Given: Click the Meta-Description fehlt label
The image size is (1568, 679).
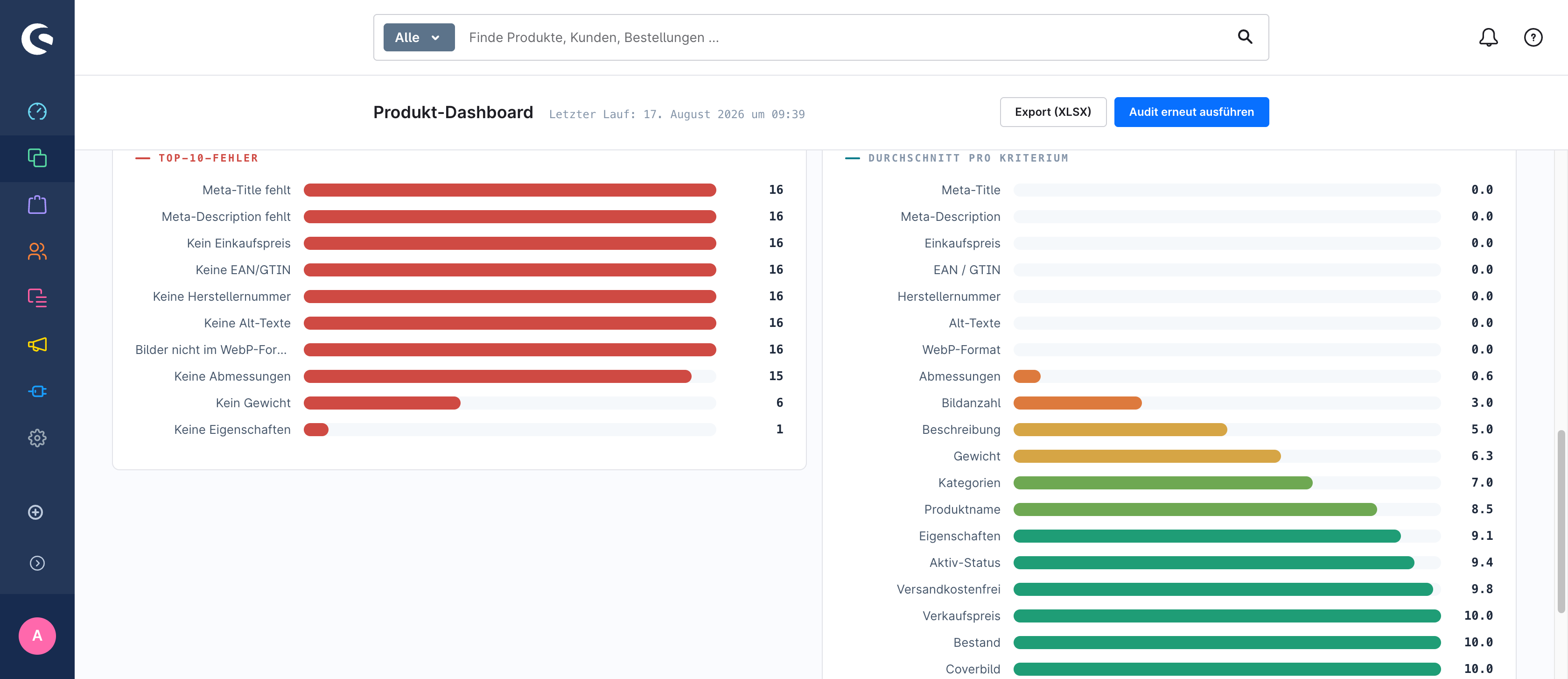Looking at the screenshot, I should tap(226, 217).
